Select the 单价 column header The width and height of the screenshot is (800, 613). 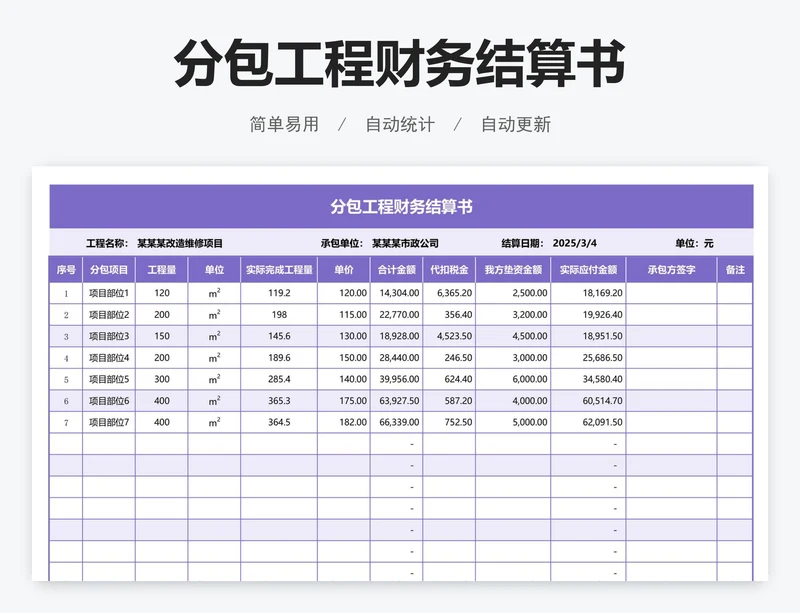tap(344, 269)
